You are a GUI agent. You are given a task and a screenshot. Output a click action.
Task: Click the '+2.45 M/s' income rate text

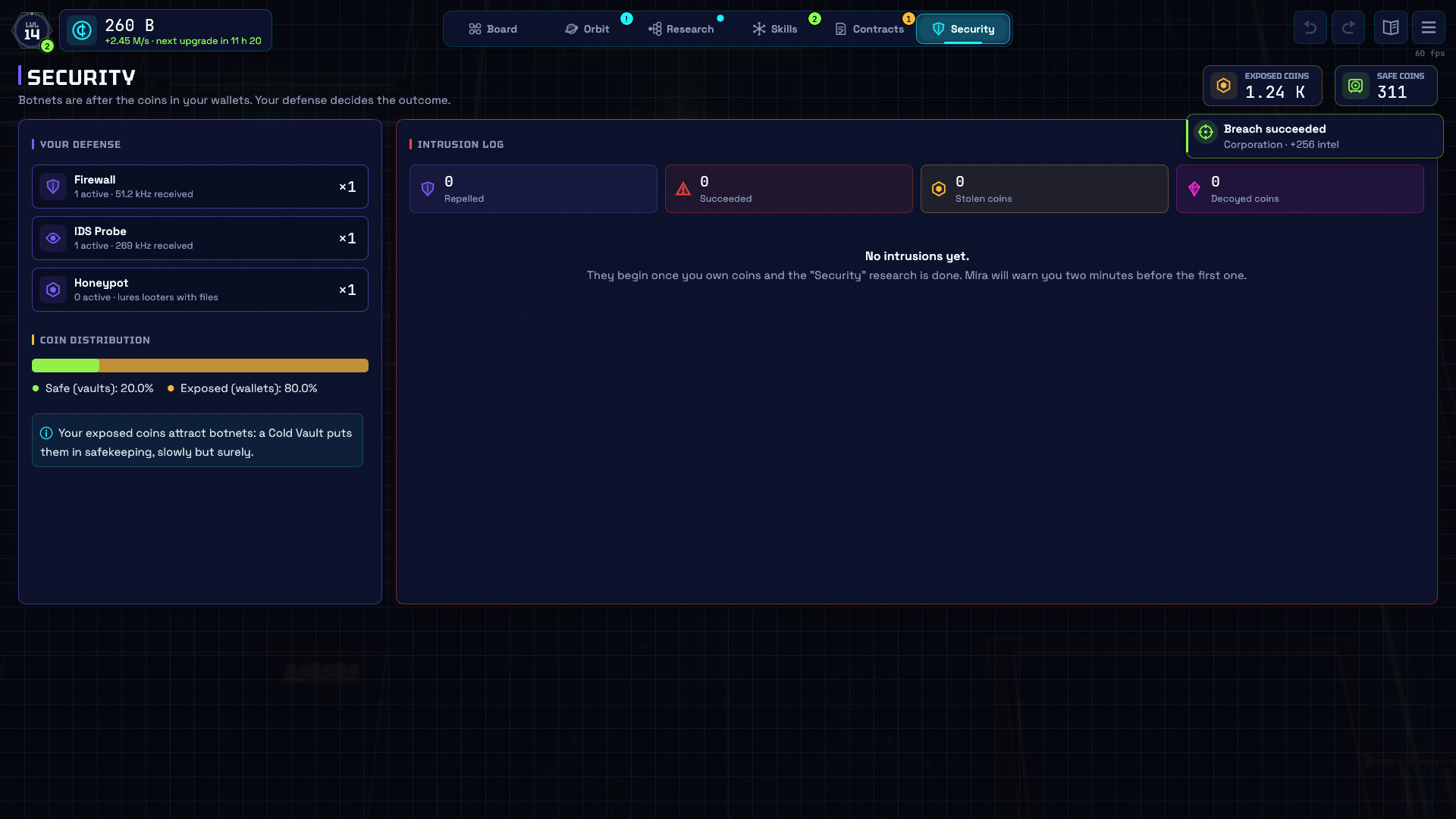click(127, 41)
